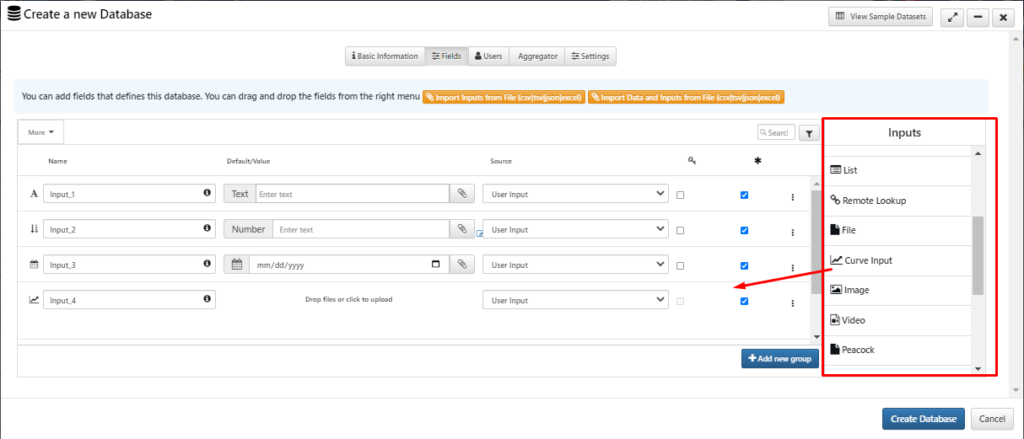
Task: Open the Source dropdown for Input_1
Action: 575,194
